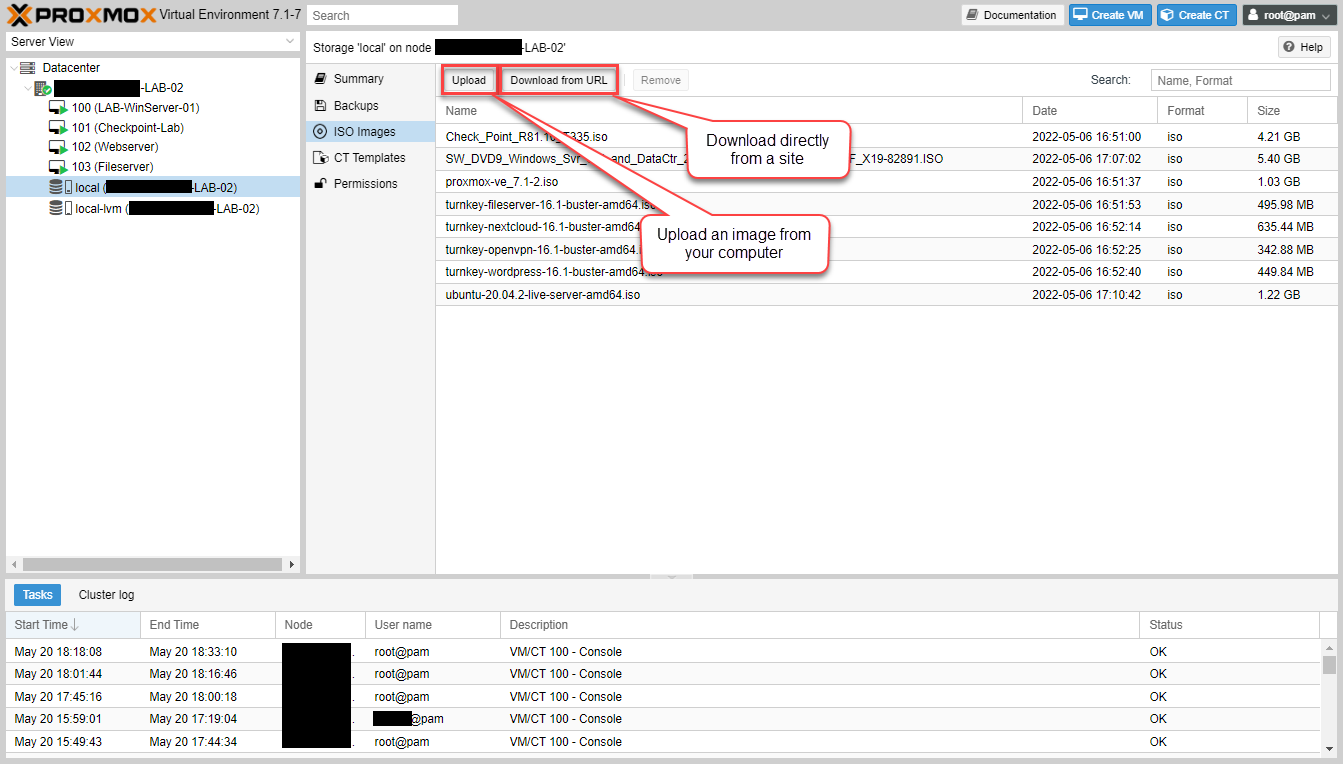This screenshot has width=1343, height=764.
Task: Click Download from URL button
Action: click(559, 80)
